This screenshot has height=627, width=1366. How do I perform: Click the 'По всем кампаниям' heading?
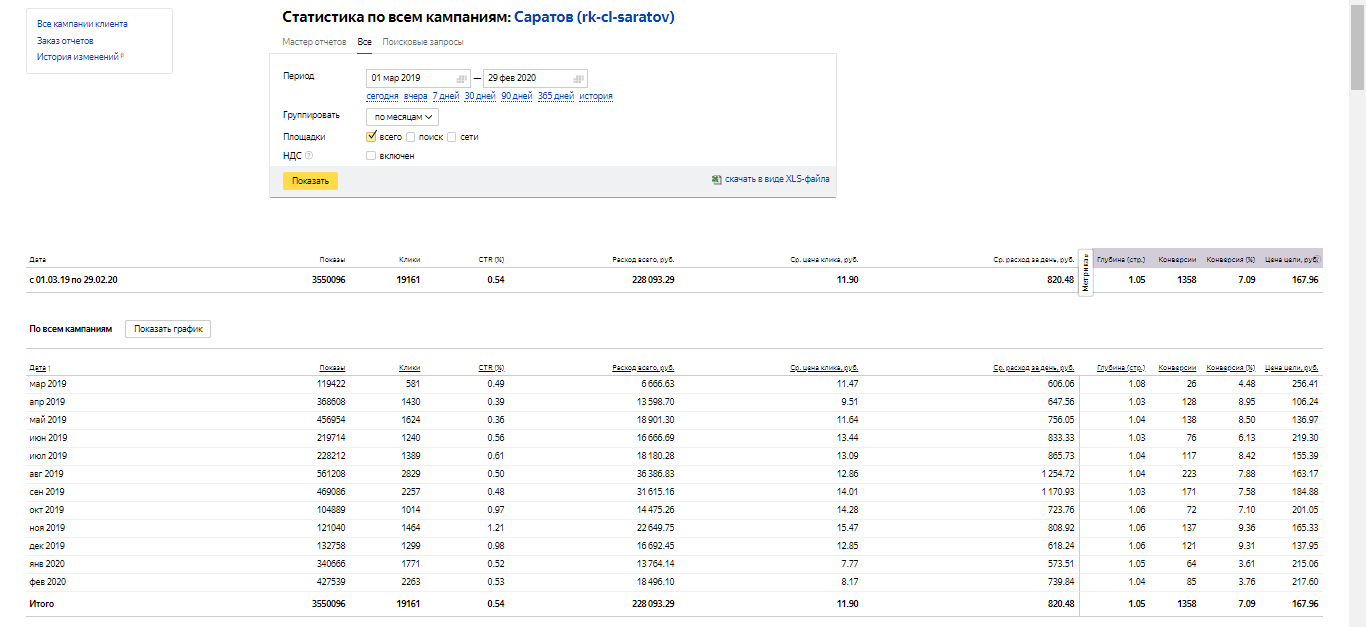[x=71, y=329]
